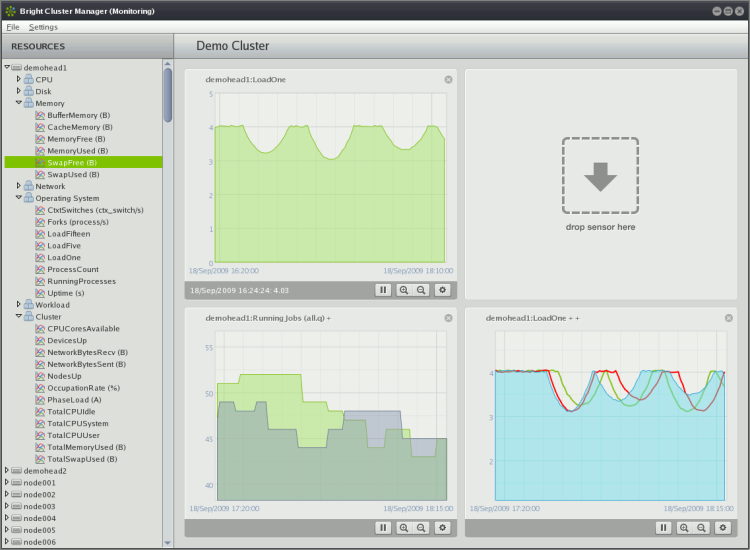Click the NetworkBytesRecv (B) sensor icon
This screenshot has width=750, height=550.
tap(40, 352)
